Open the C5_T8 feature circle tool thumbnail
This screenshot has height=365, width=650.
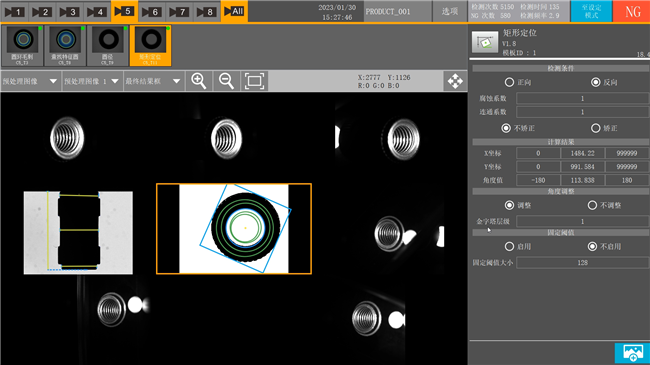click(65, 45)
